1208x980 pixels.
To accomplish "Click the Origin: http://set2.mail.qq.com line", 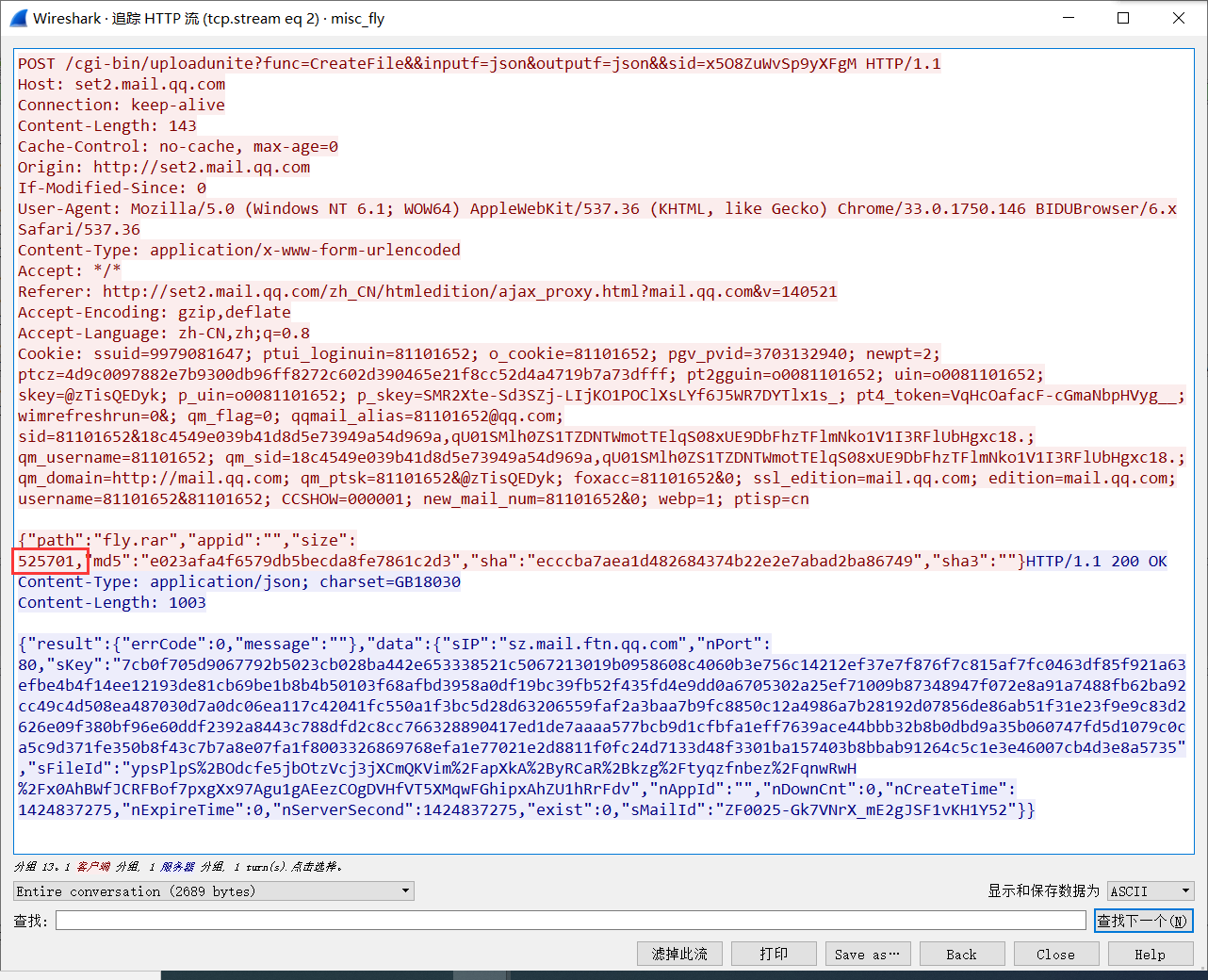I will point(164,167).
